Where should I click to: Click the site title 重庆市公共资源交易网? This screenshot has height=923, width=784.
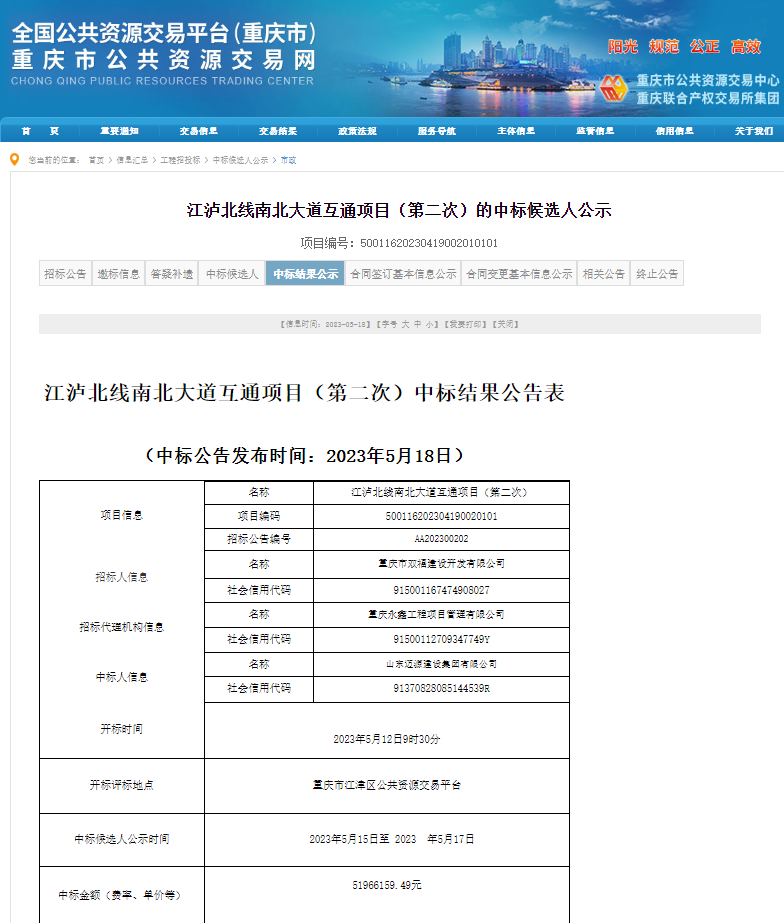coord(164,60)
